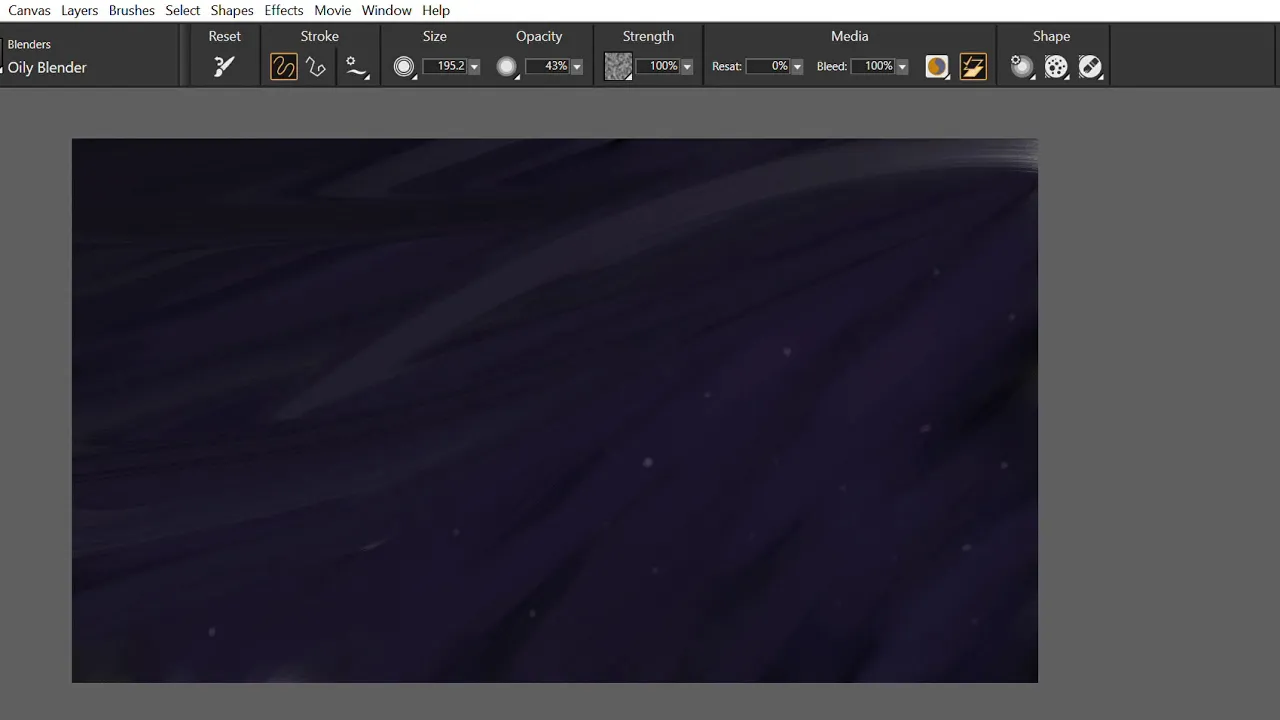
Task: Expand the Strength slider dropdown arrow
Action: (687, 67)
